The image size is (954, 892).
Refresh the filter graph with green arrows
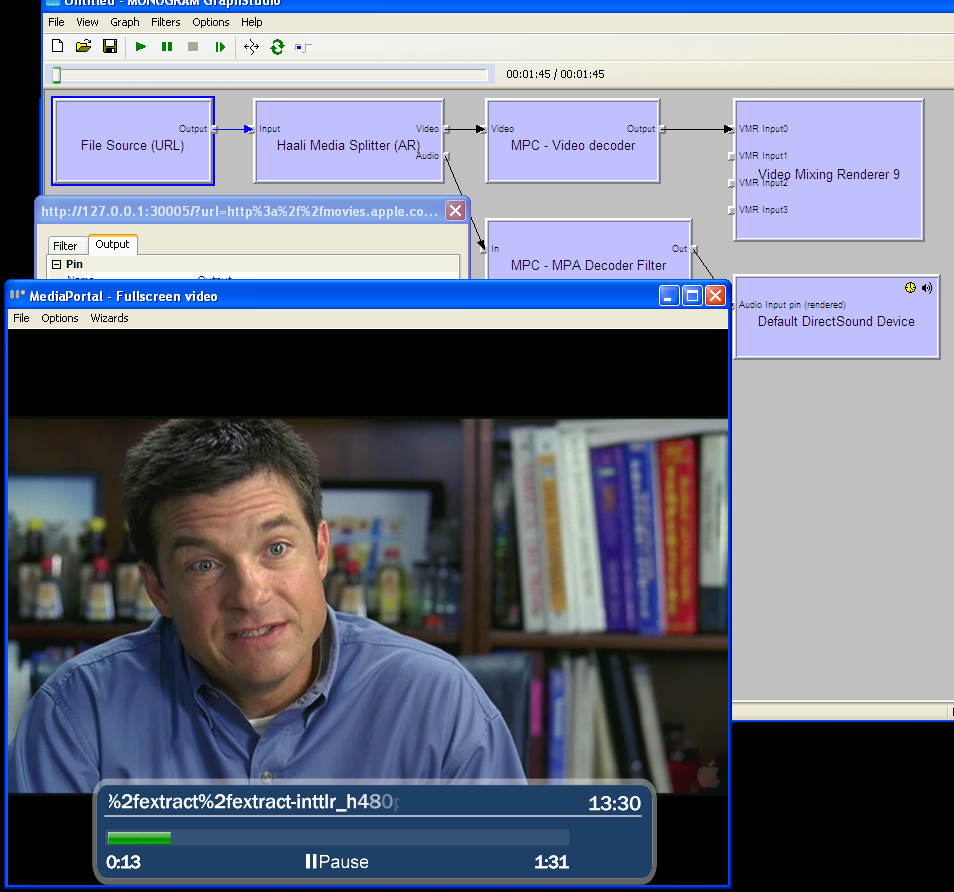point(277,46)
